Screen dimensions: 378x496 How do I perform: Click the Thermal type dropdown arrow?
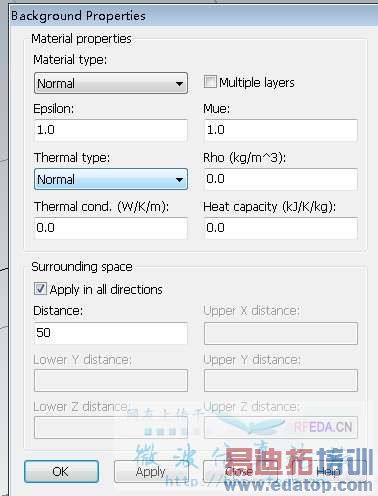179,180
